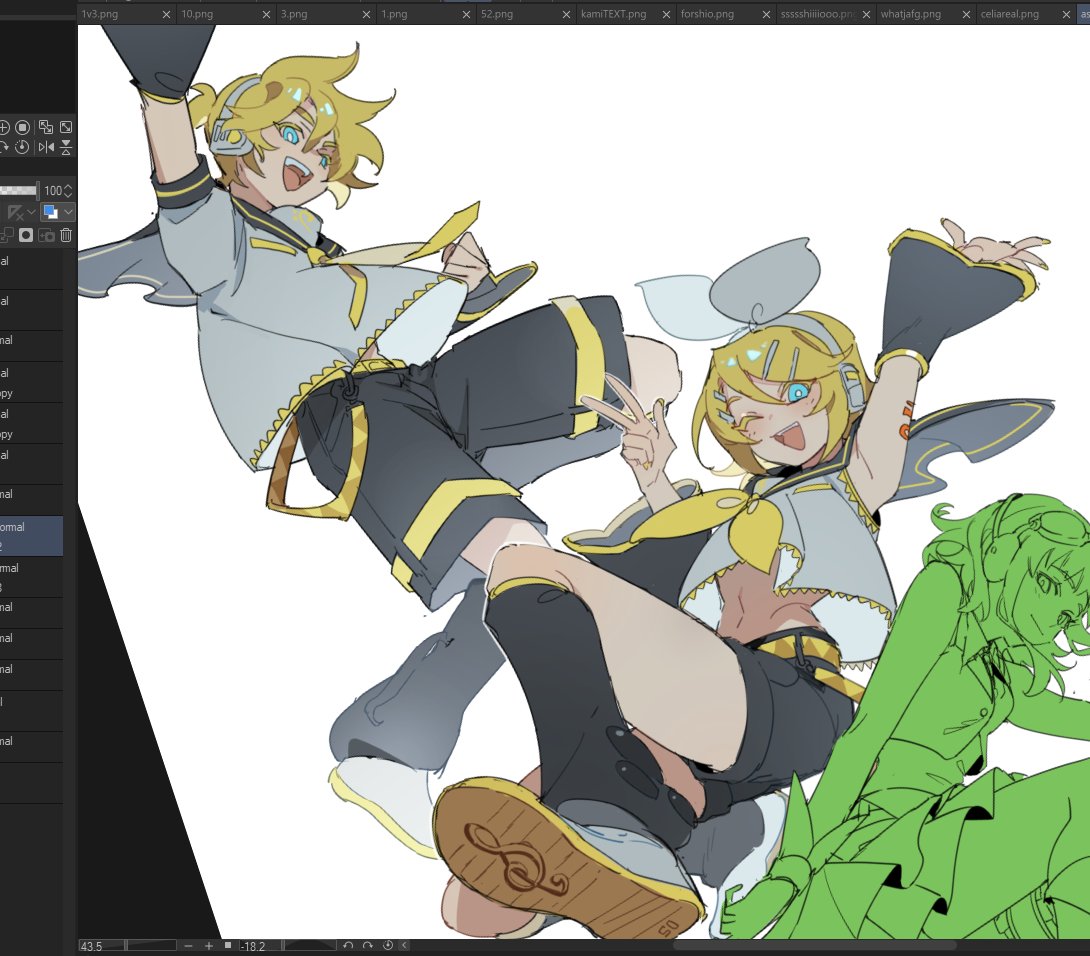This screenshot has height=956, width=1090.
Task: Close the forshio.png tab
Action: tap(767, 15)
